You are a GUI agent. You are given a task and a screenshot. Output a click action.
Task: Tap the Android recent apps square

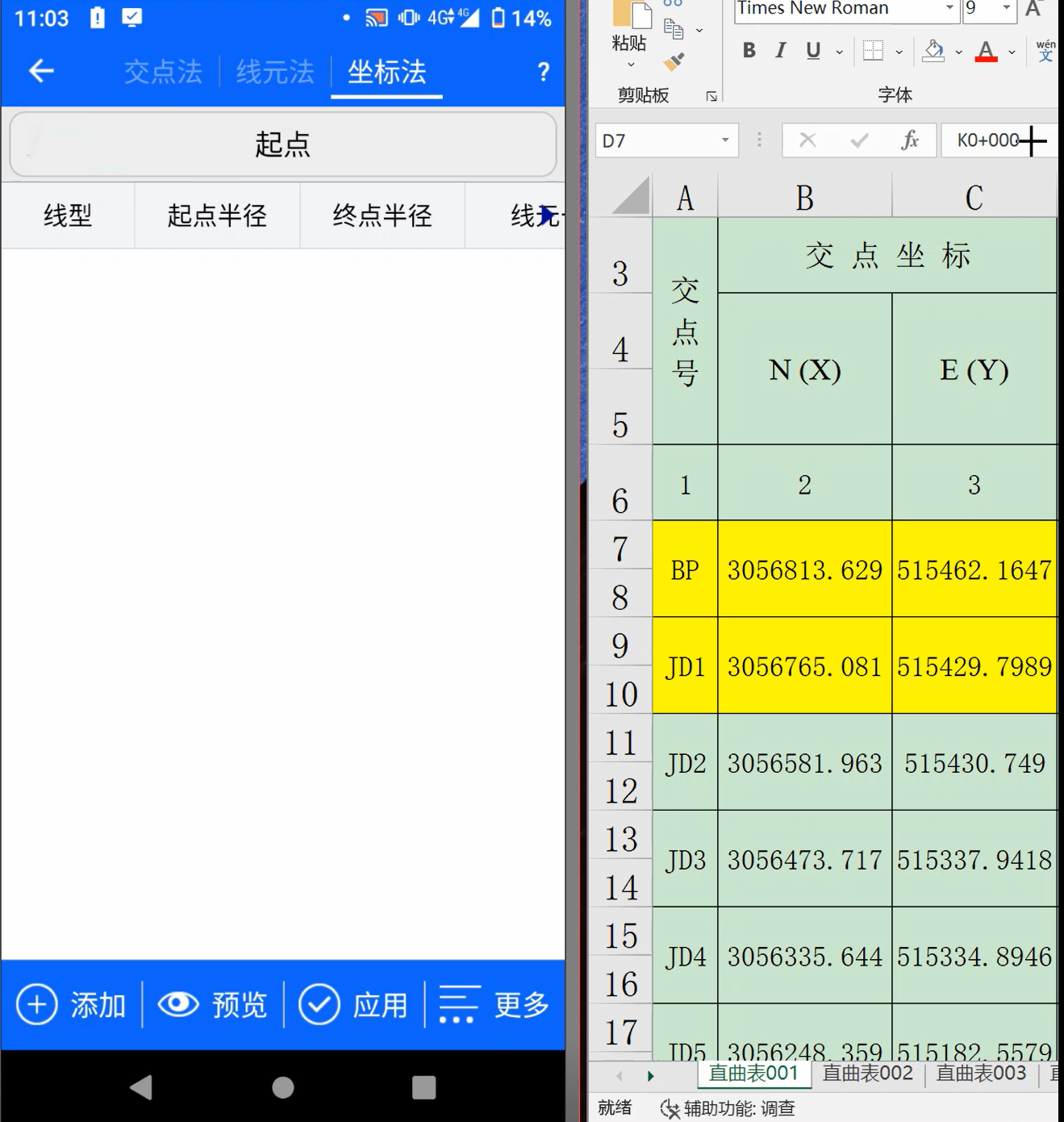click(424, 1087)
